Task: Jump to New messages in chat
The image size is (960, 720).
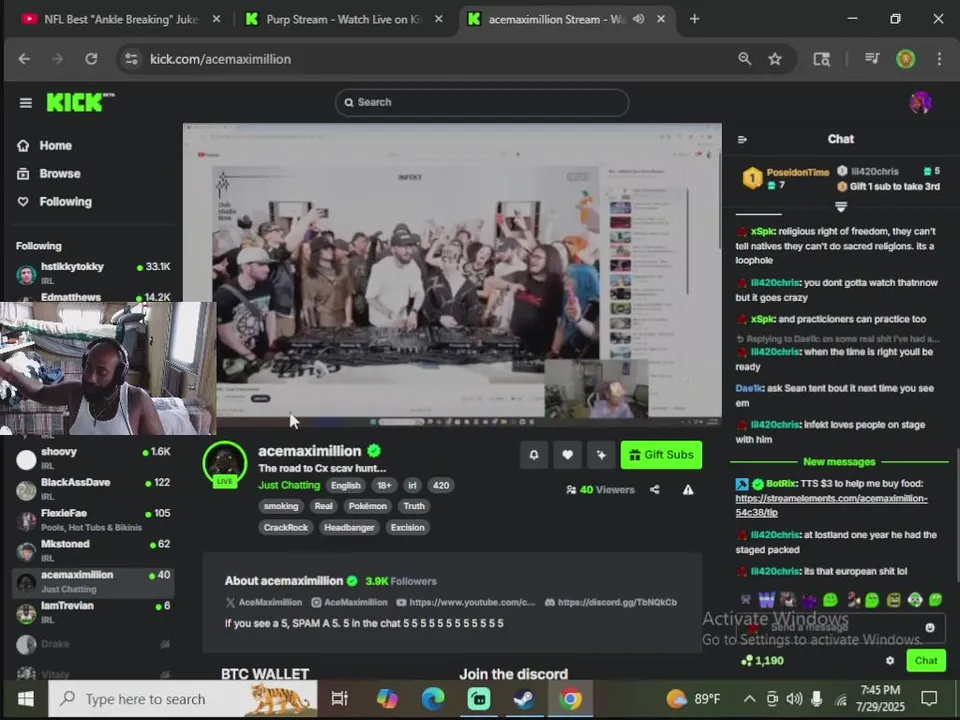Action: pos(839,462)
